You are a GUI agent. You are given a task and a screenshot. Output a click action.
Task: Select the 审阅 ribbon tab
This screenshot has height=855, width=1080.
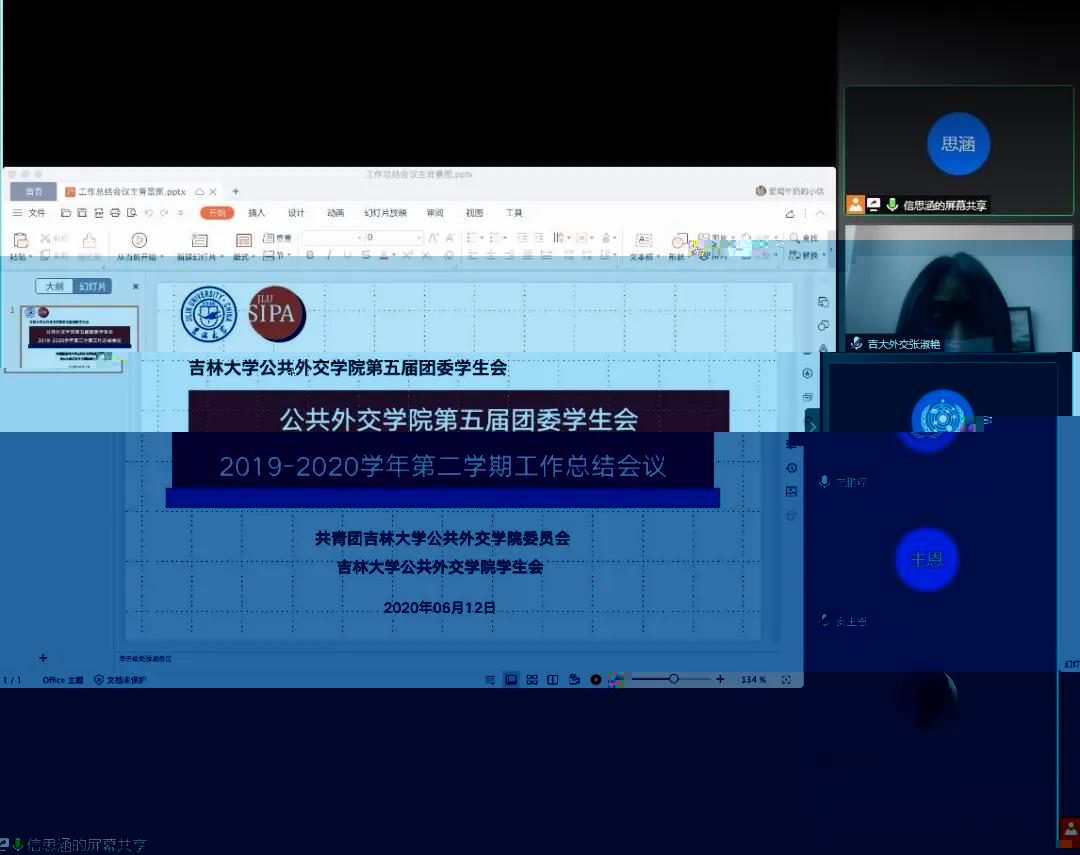[435, 213]
